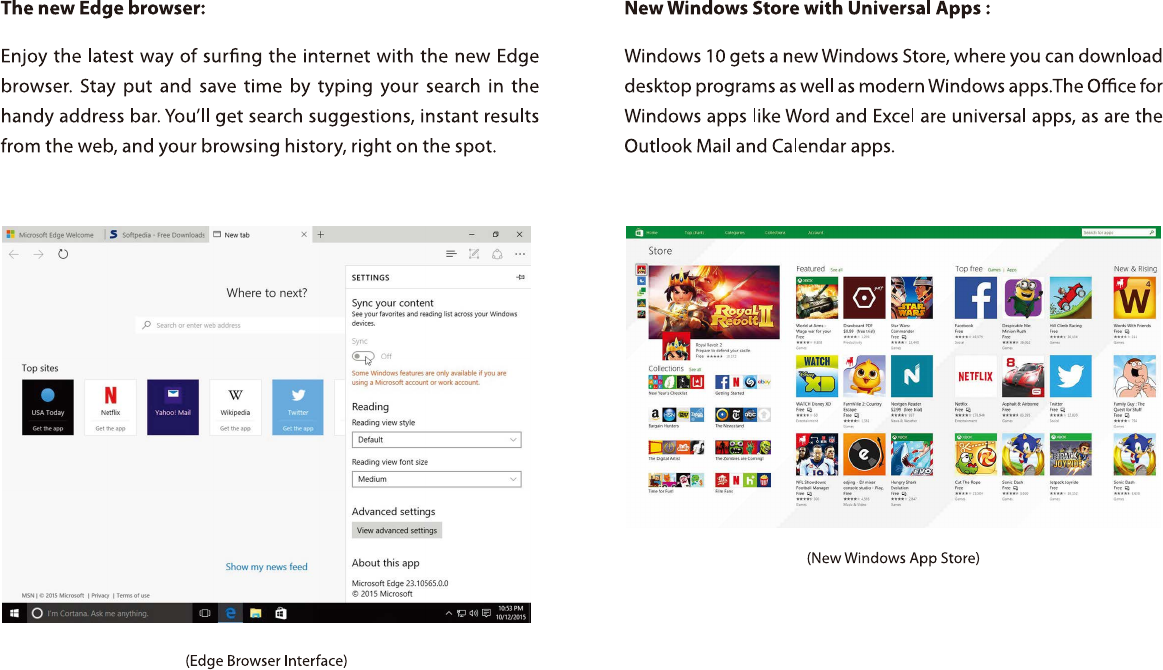Open the Store icon on the taskbar
The image size is (1163, 670).
(281, 614)
